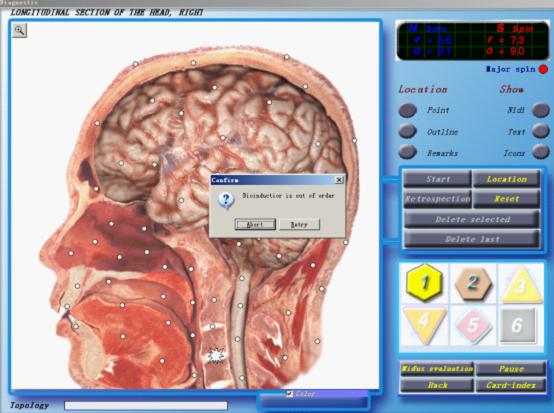554x413 pixels.
Task: Click Delete last button
Action: (472, 239)
